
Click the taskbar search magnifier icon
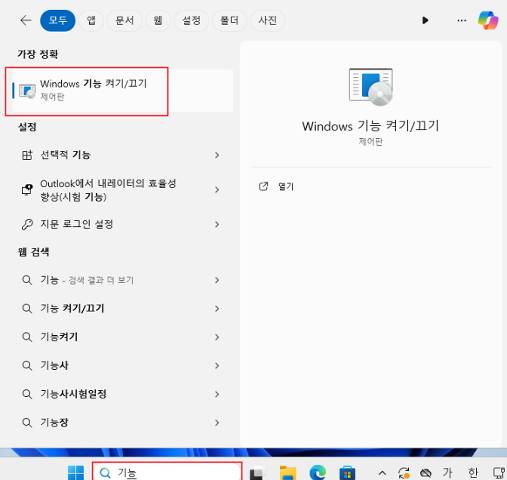(x=105, y=473)
